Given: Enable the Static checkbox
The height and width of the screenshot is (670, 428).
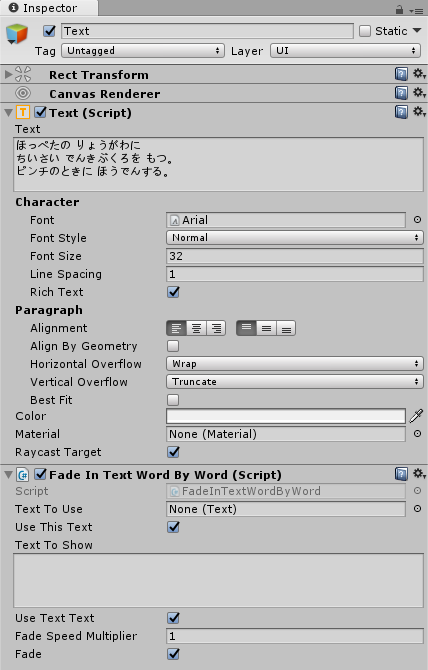Looking at the screenshot, I should click(x=365, y=31).
